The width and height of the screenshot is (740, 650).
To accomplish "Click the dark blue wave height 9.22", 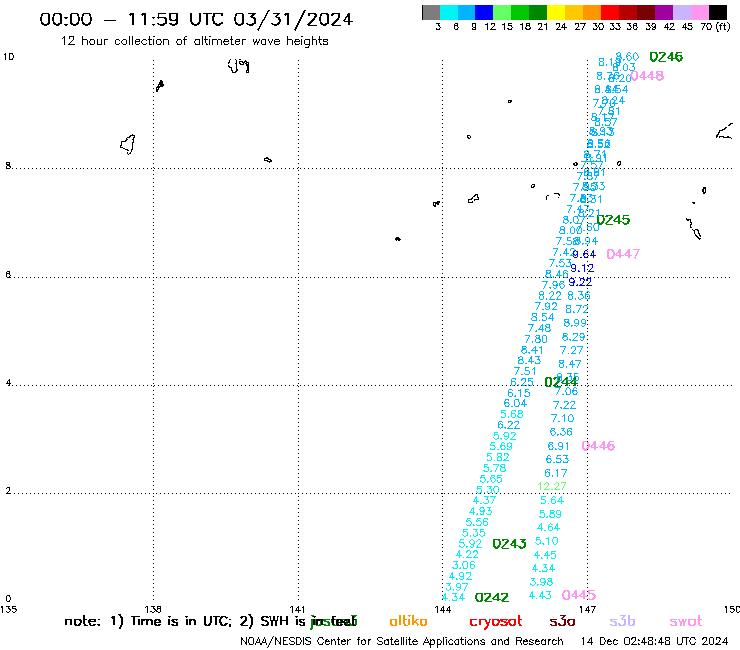I will 580,282.
